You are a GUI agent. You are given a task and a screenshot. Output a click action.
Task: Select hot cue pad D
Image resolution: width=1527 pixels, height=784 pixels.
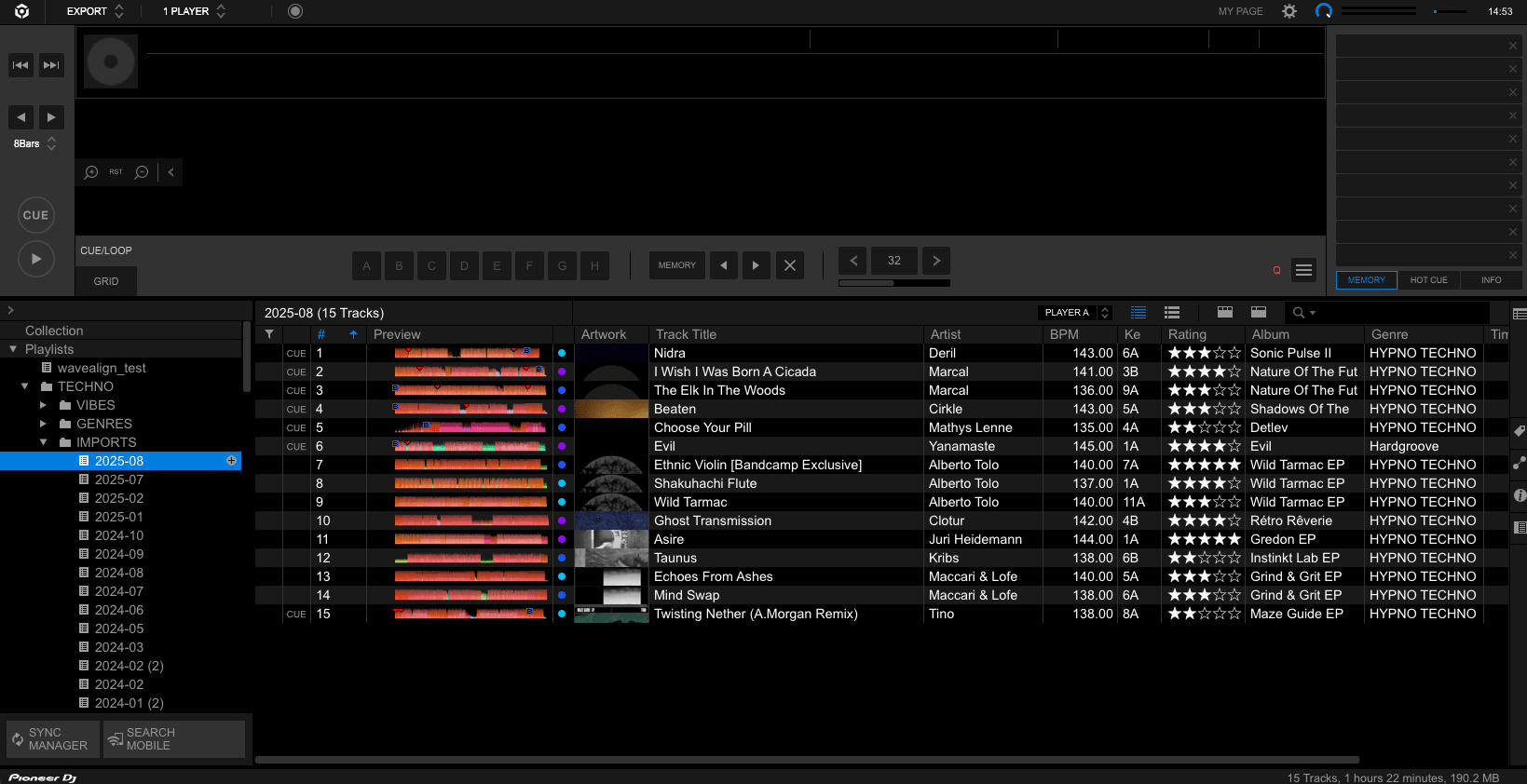coord(464,265)
